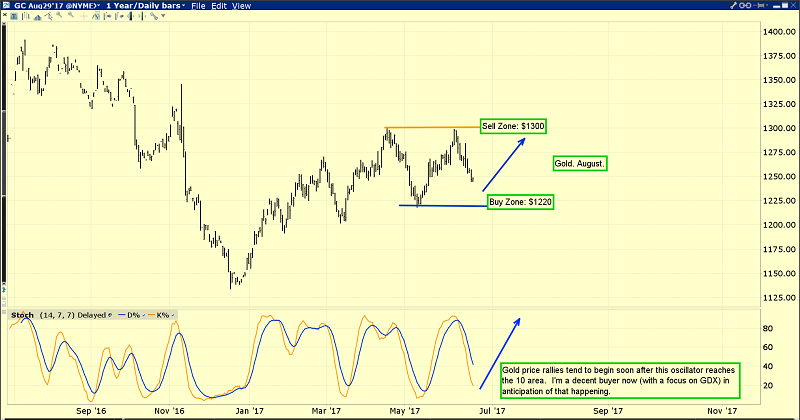Click the Buy Zone: $1220 label

521,202
